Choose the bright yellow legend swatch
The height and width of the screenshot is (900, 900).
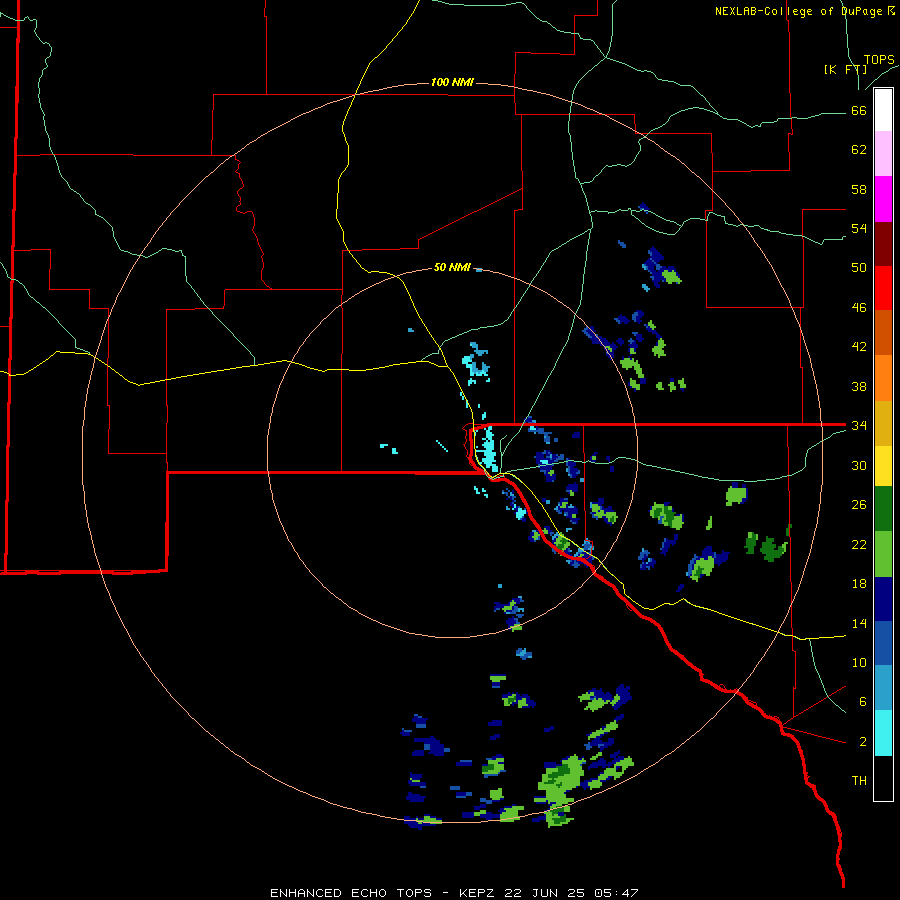tap(883, 466)
